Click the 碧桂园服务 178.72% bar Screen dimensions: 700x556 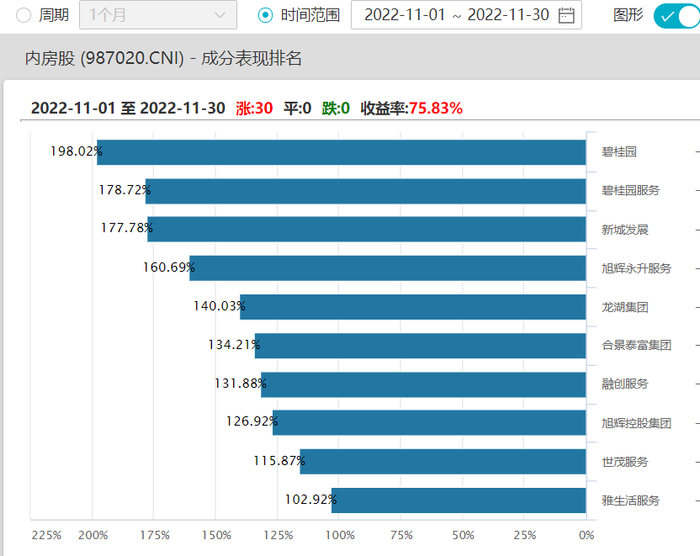(x=366, y=191)
